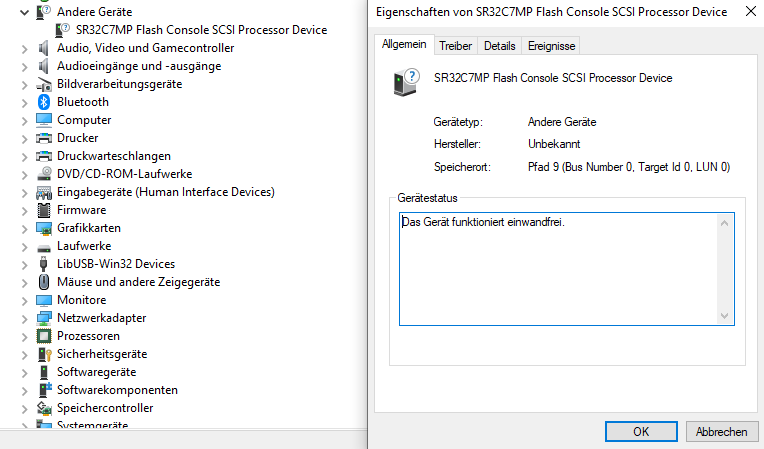Expand the Audio, Video und Gamecontroller node

click(x=23, y=48)
